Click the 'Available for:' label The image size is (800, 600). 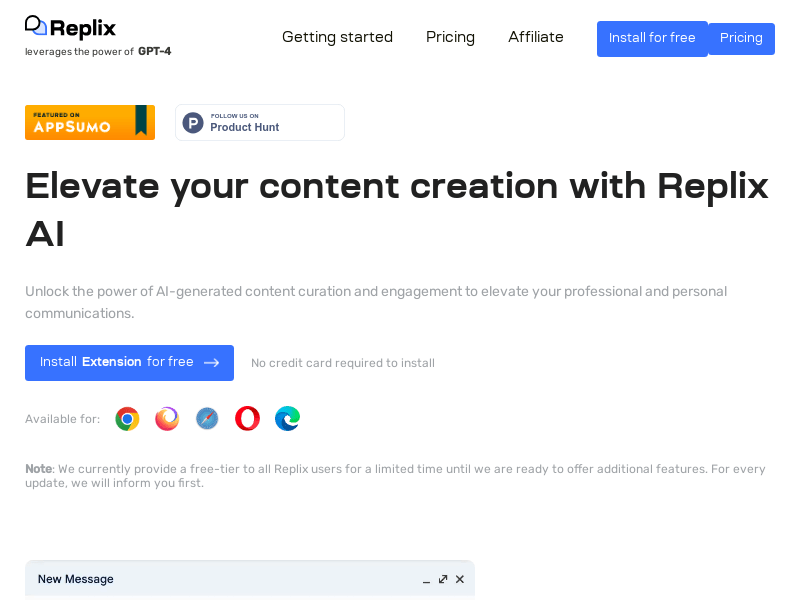tap(62, 419)
